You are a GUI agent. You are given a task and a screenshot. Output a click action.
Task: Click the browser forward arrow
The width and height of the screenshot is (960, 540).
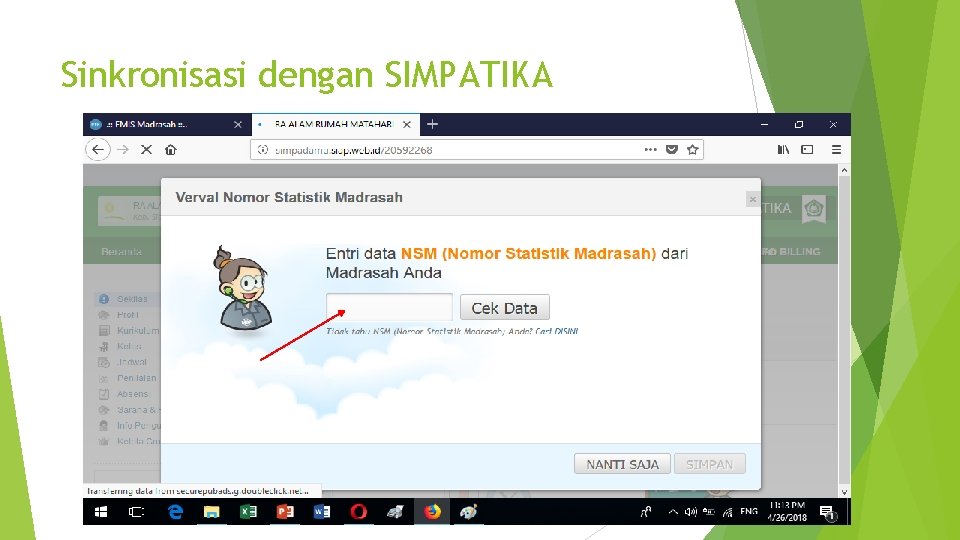click(123, 149)
